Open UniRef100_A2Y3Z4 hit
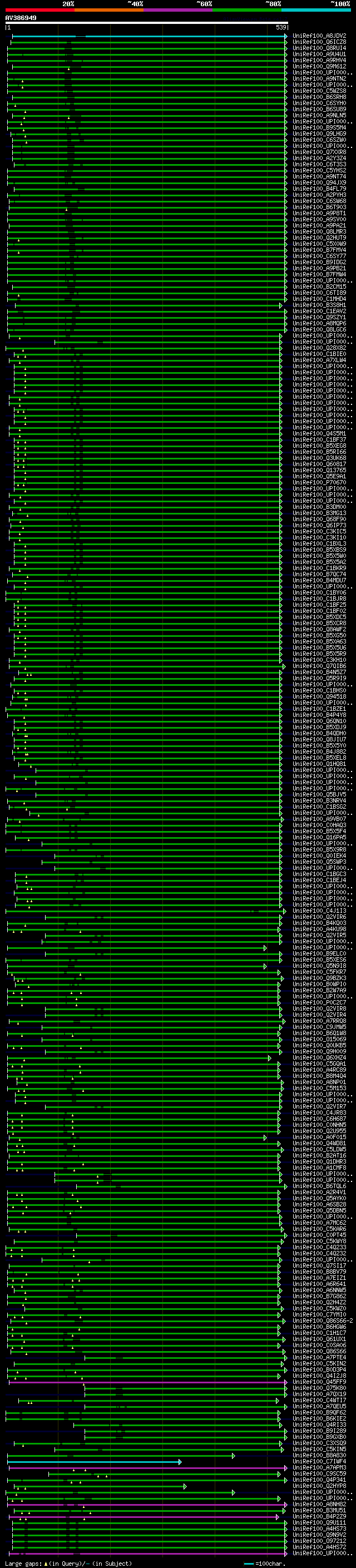This screenshot has height=1568, width=356. [x=319, y=159]
